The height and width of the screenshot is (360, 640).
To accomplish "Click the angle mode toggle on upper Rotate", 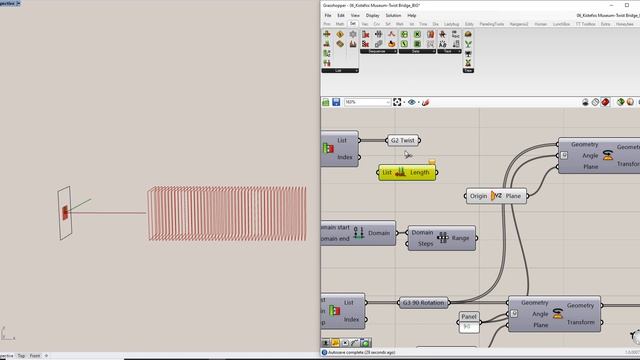I will point(564,156).
